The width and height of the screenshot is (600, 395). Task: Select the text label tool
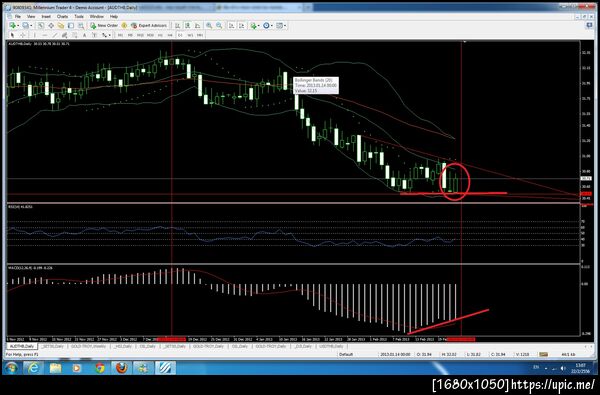[x=94, y=35]
